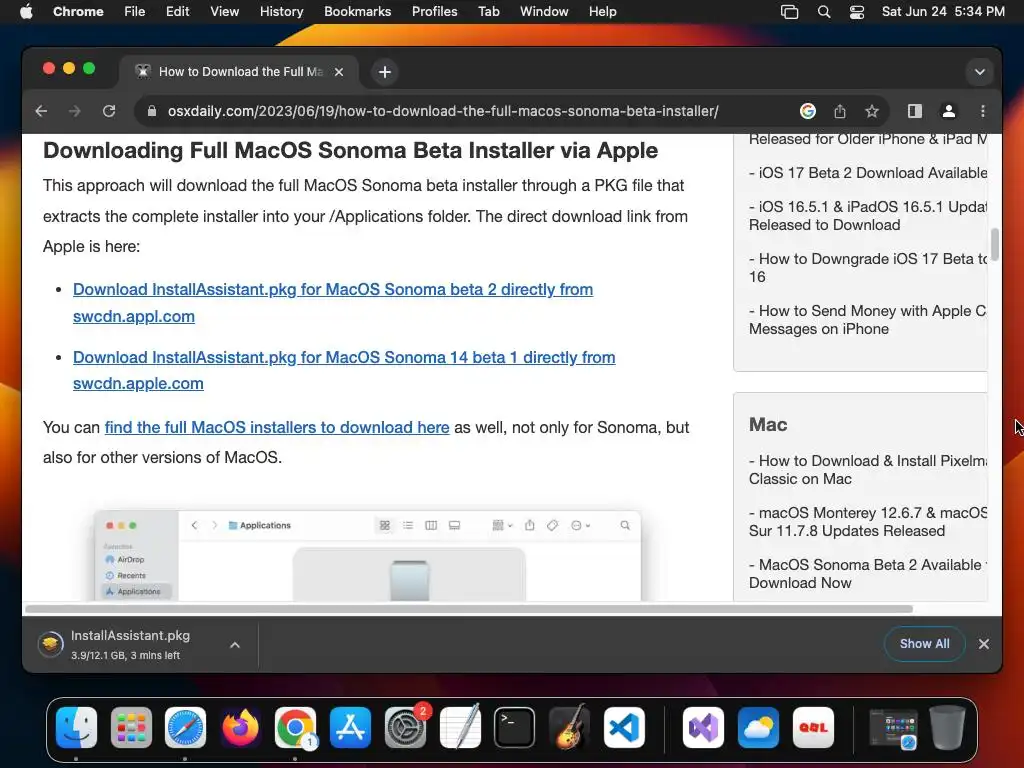1024x768 pixels.
Task: Open 'macOS Monterey 12.6.7' updates article
Action: click(868, 522)
